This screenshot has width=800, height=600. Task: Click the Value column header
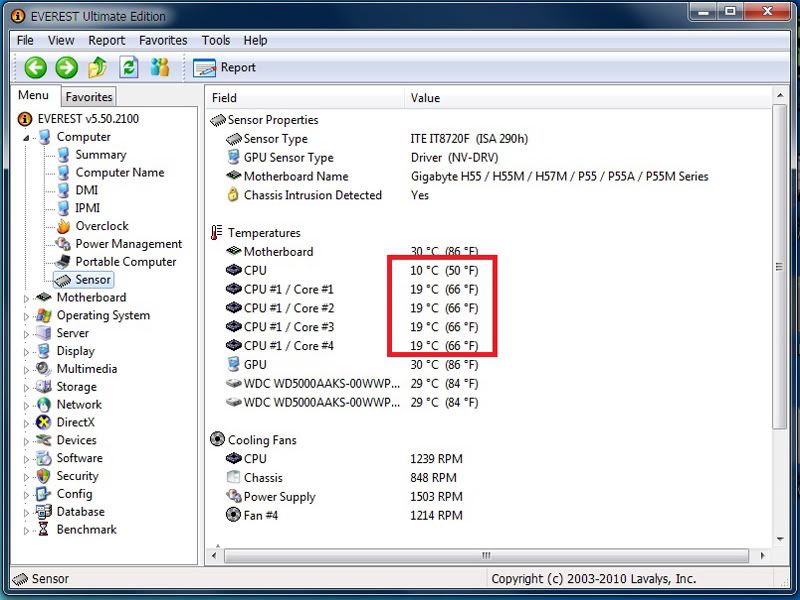[x=588, y=98]
